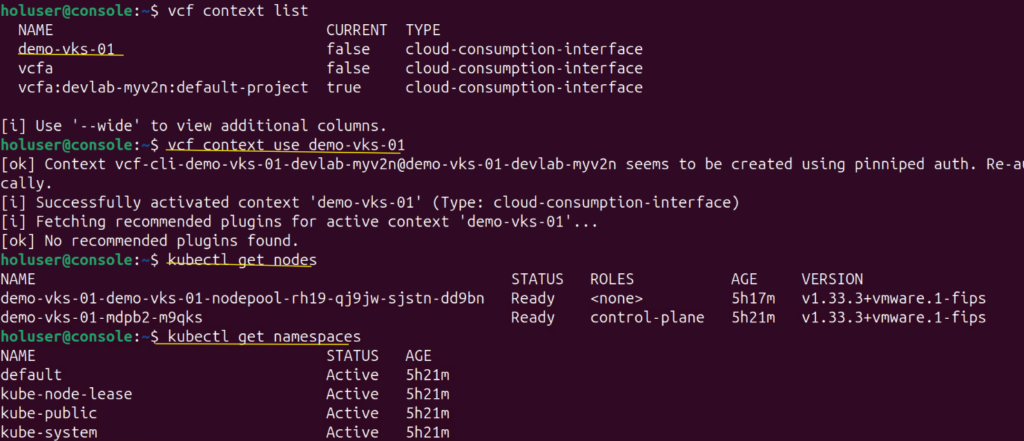Select the vcfa:devlab-myv2n:default-project context row
1024x441 pixels.
[163, 88]
